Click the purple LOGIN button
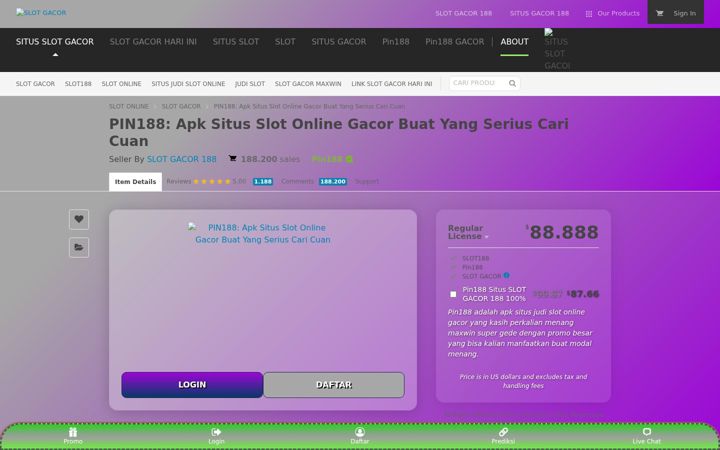Image resolution: width=720 pixels, height=450 pixels. coord(192,385)
